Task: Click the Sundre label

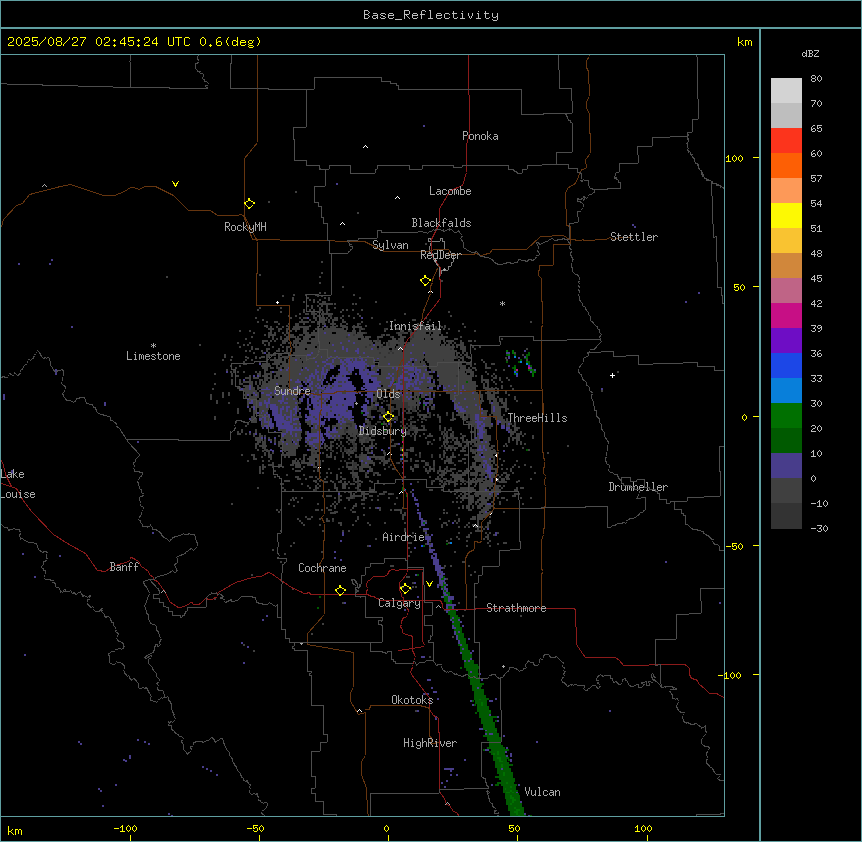Action: click(292, 391)
